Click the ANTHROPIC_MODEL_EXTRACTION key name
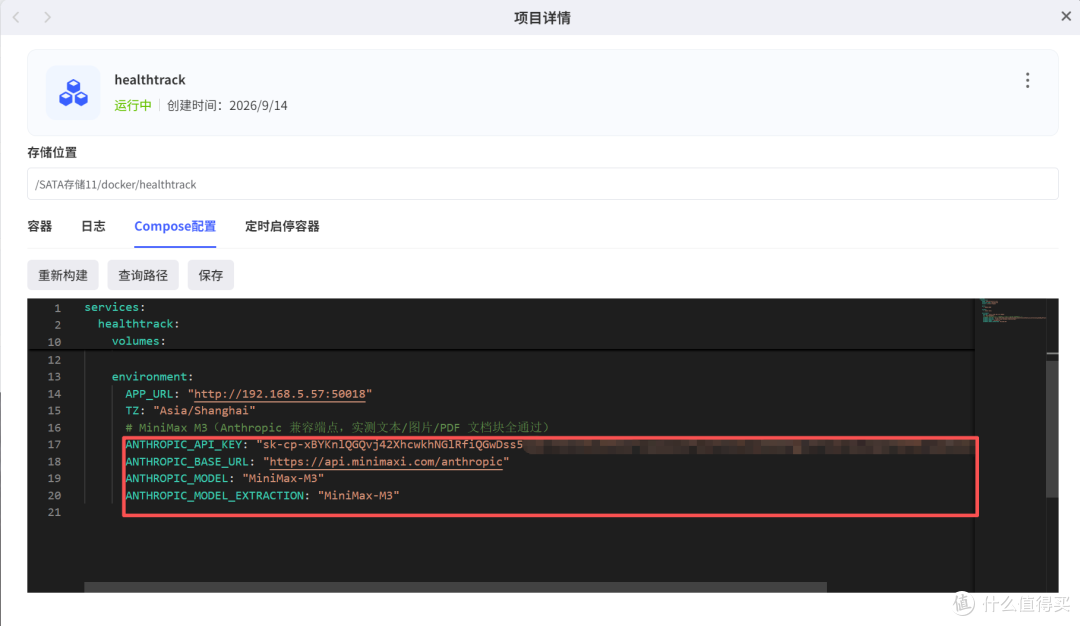 pos(215,495)
